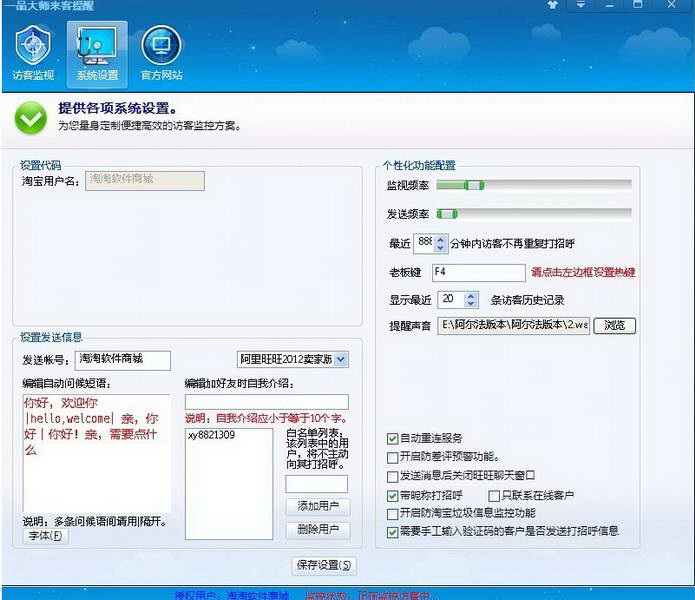Click the 删除用户 button
Viewport: 695px width, 600px height.
[318, 530]
